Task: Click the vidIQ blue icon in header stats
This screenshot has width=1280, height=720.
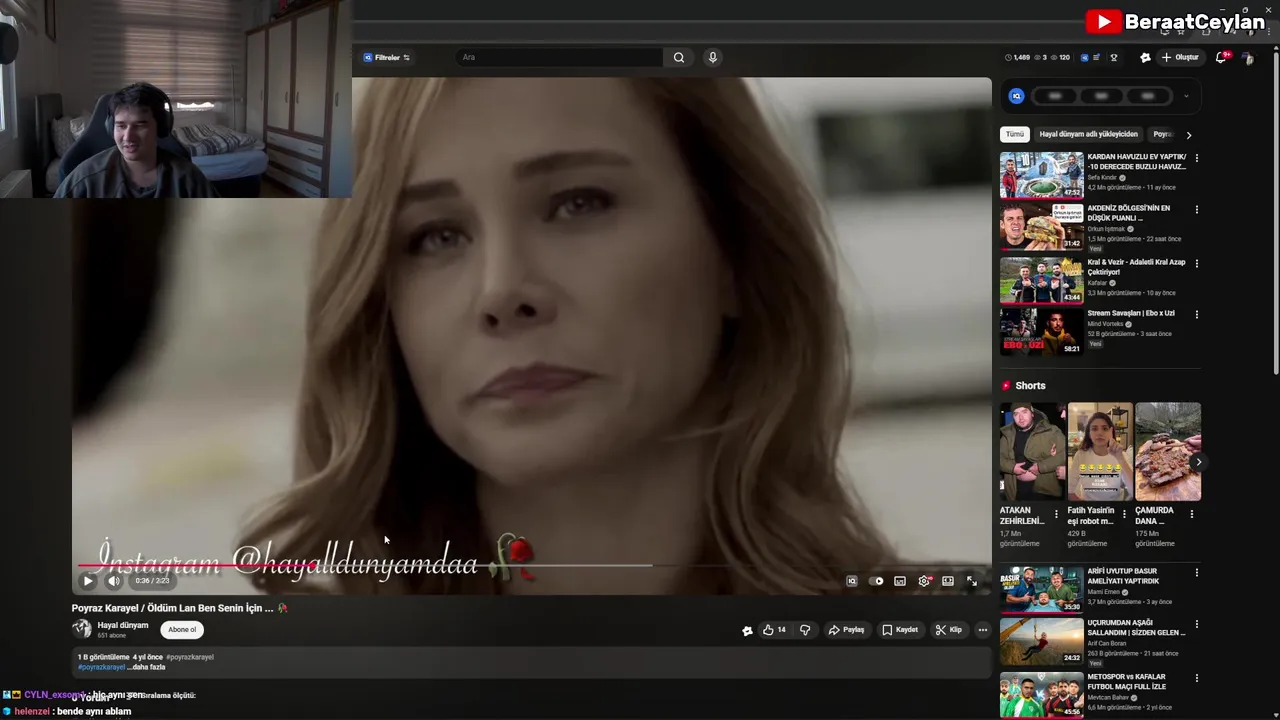Action: pos(1085,58)
